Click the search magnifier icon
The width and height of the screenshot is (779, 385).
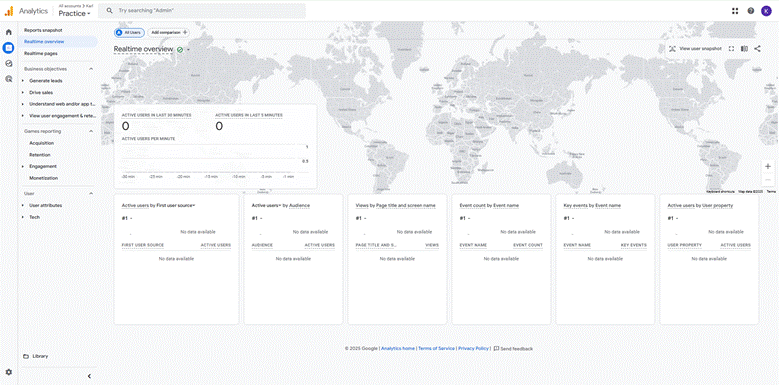[110, 10]
